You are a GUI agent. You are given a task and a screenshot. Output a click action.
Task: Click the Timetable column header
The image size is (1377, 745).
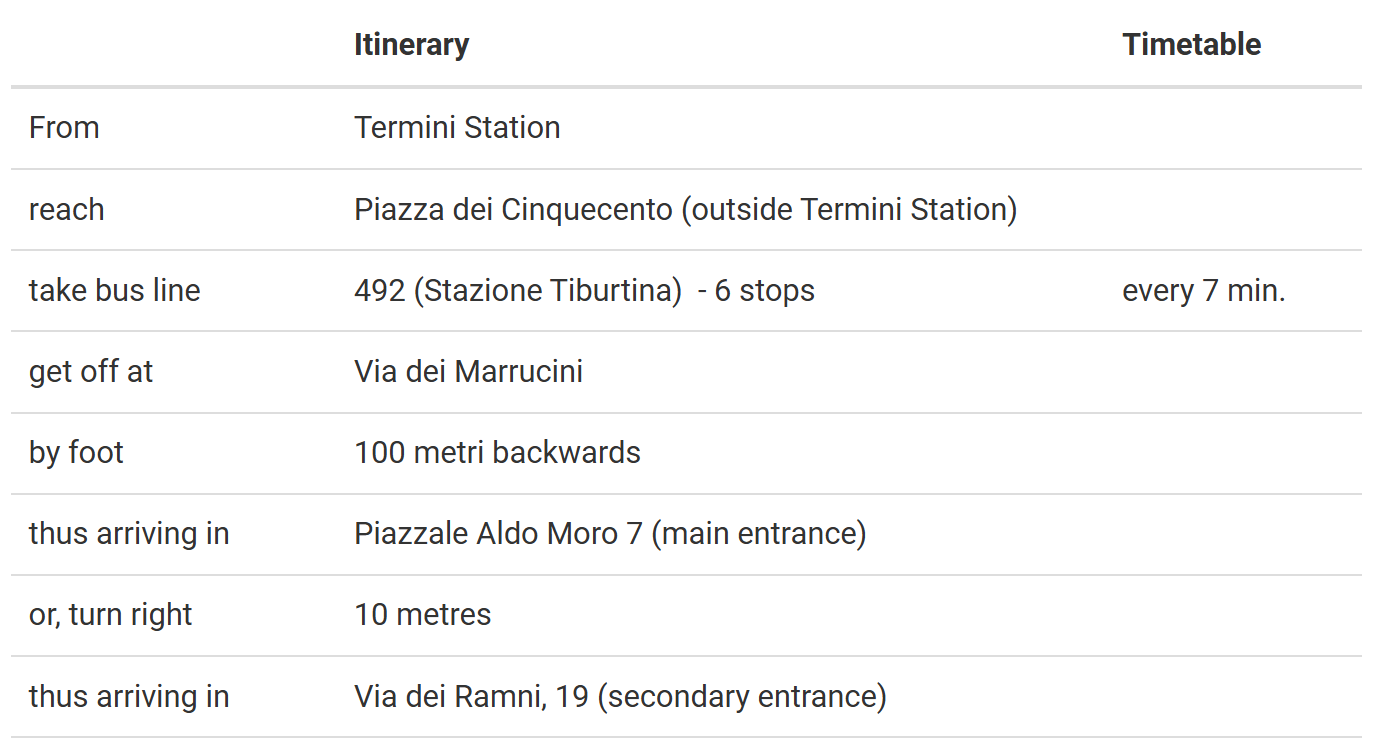pyautogui.click(x=1191, y=45)
